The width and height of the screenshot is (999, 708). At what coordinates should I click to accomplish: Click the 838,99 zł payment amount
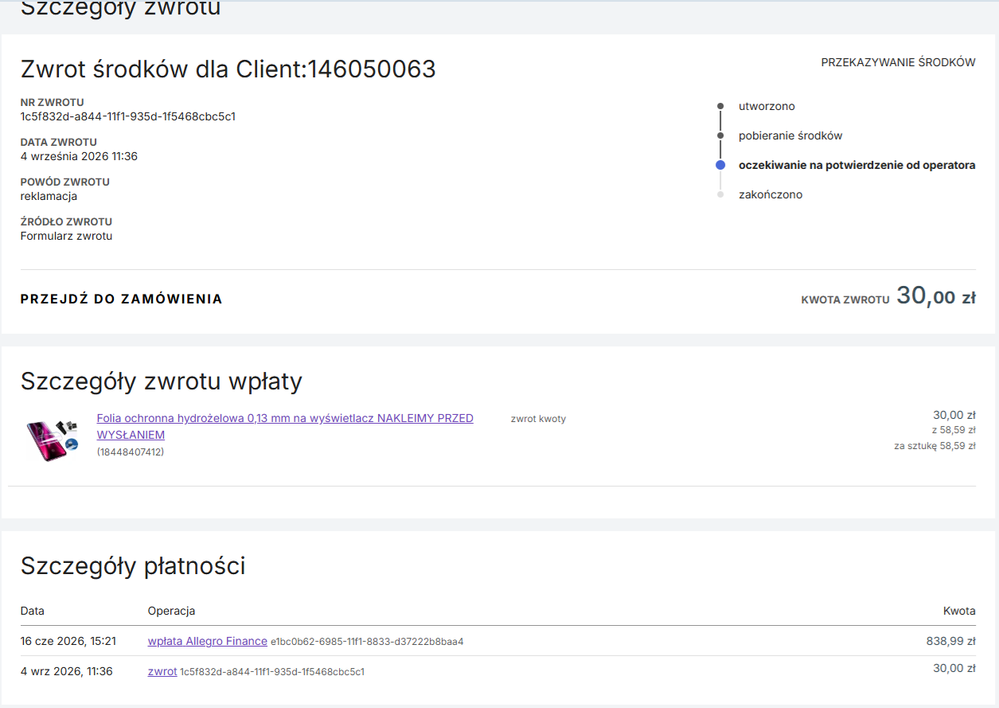[951, 641]
